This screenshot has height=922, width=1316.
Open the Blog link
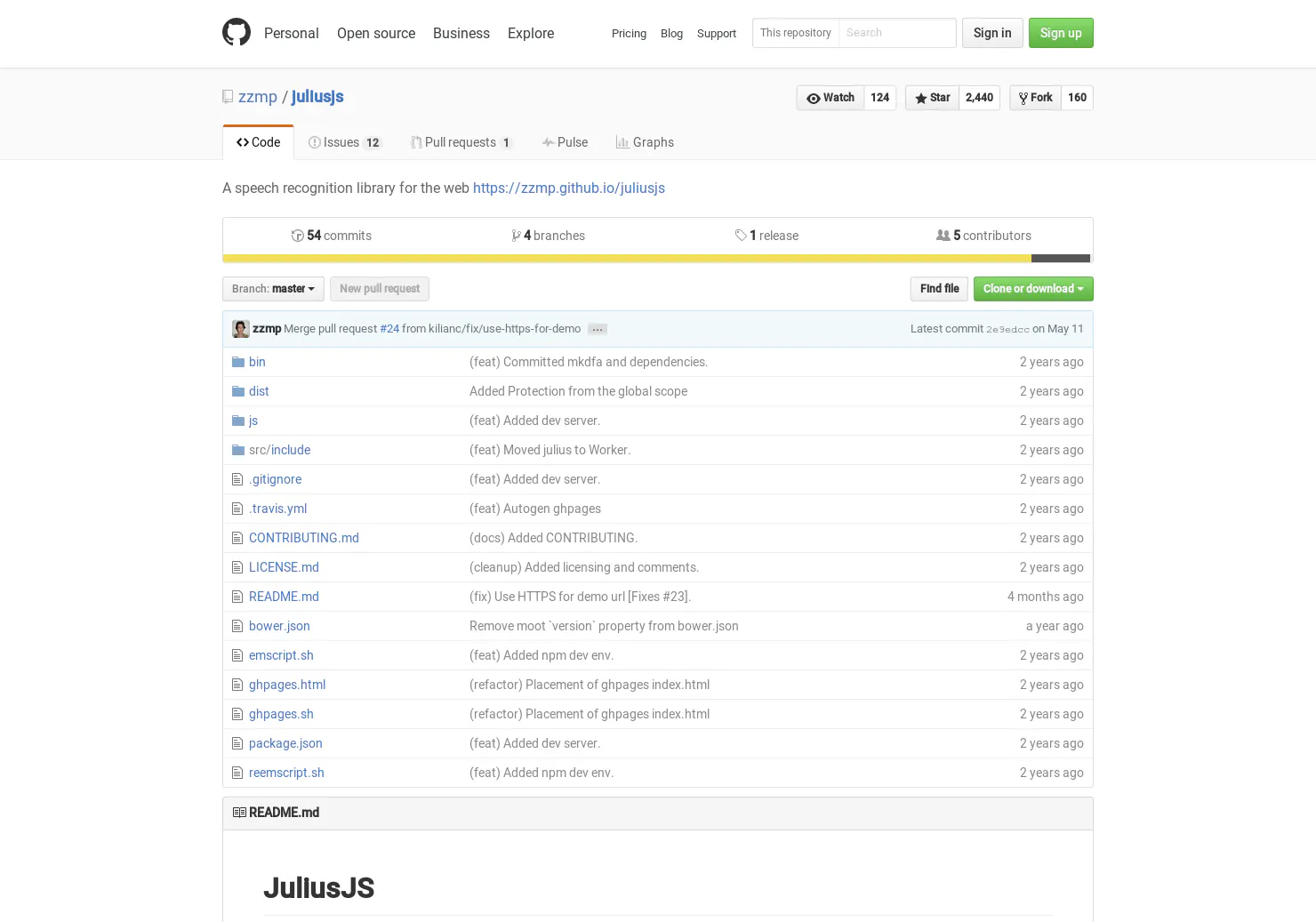(x=671, y=33)
